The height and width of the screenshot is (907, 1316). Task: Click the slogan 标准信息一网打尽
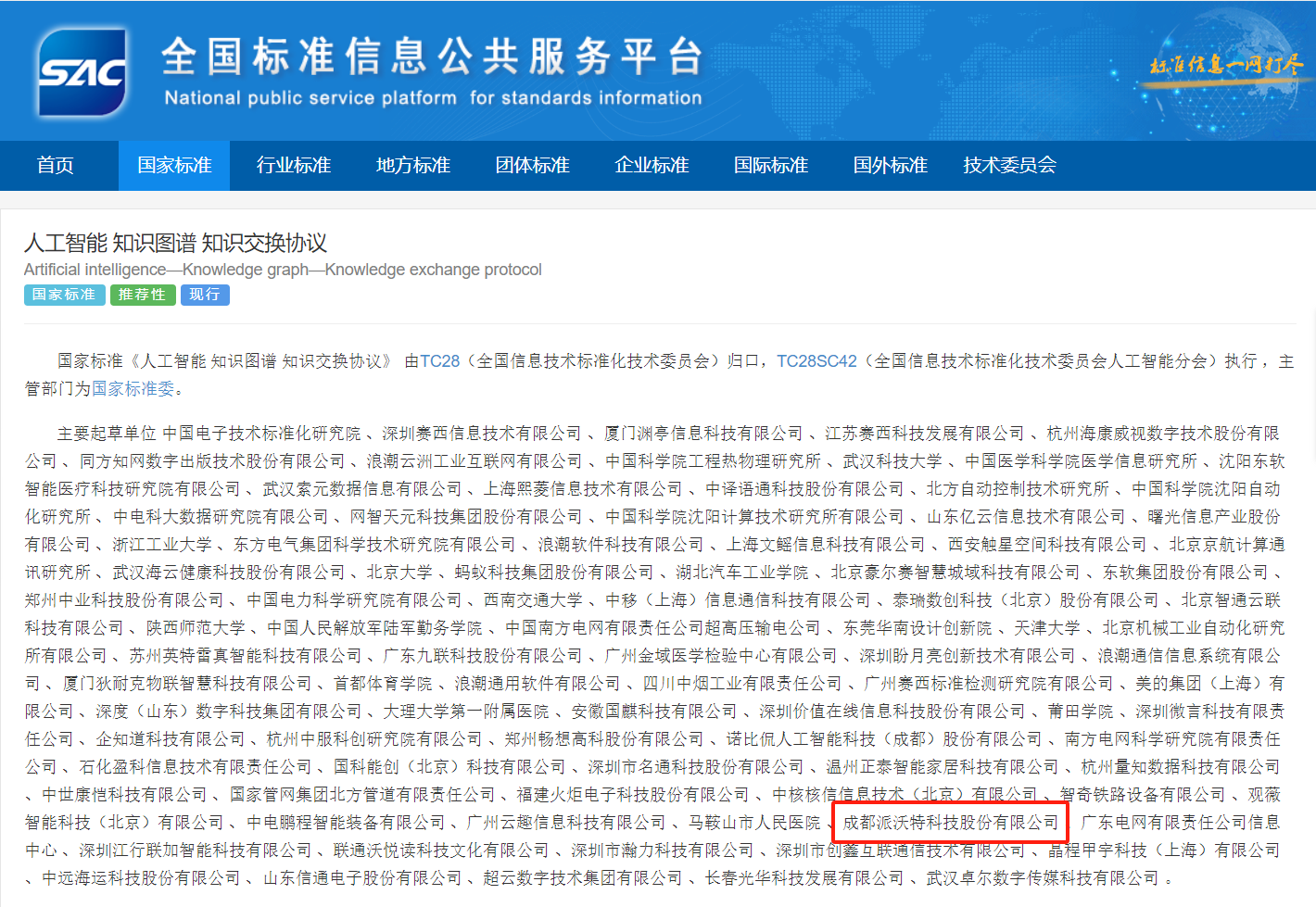pos(1225,64)
